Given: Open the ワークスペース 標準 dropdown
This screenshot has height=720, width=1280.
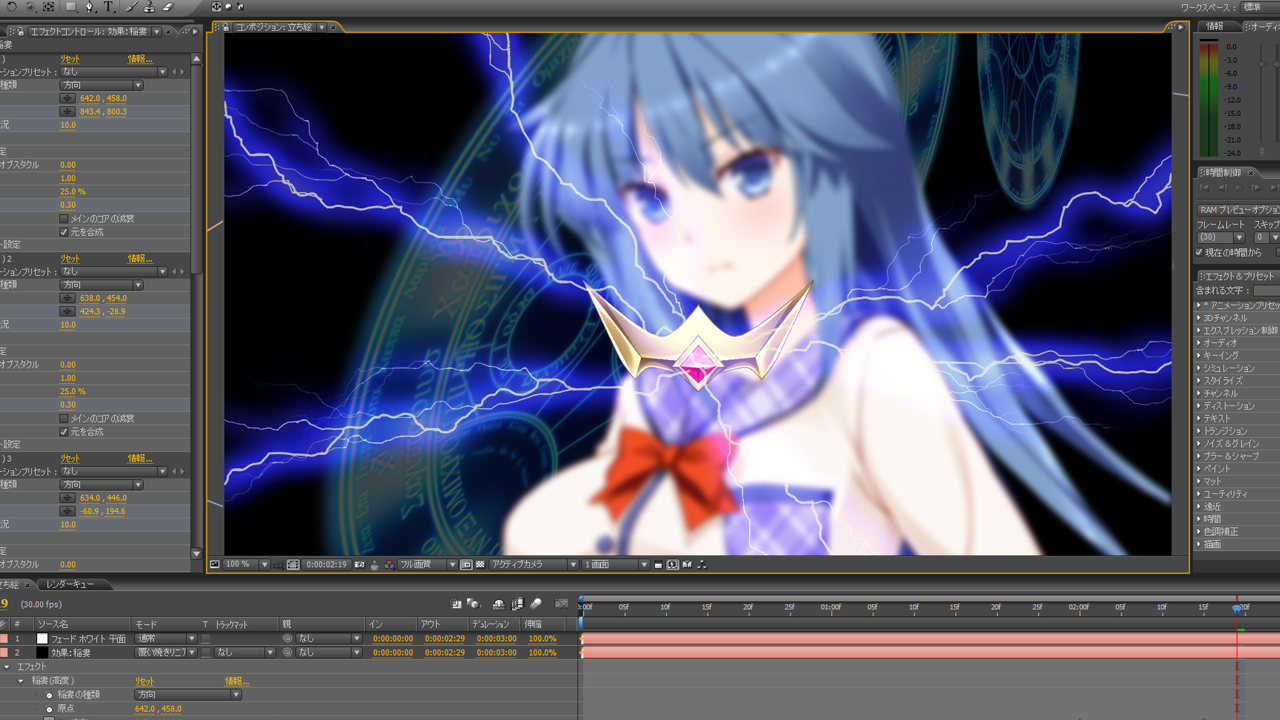Looking at the screenshot, I should tap(1258, 6).
